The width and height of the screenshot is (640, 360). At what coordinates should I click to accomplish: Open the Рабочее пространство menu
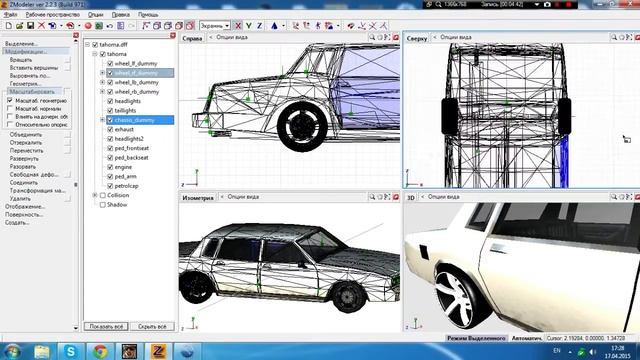[x=53, y=15]
